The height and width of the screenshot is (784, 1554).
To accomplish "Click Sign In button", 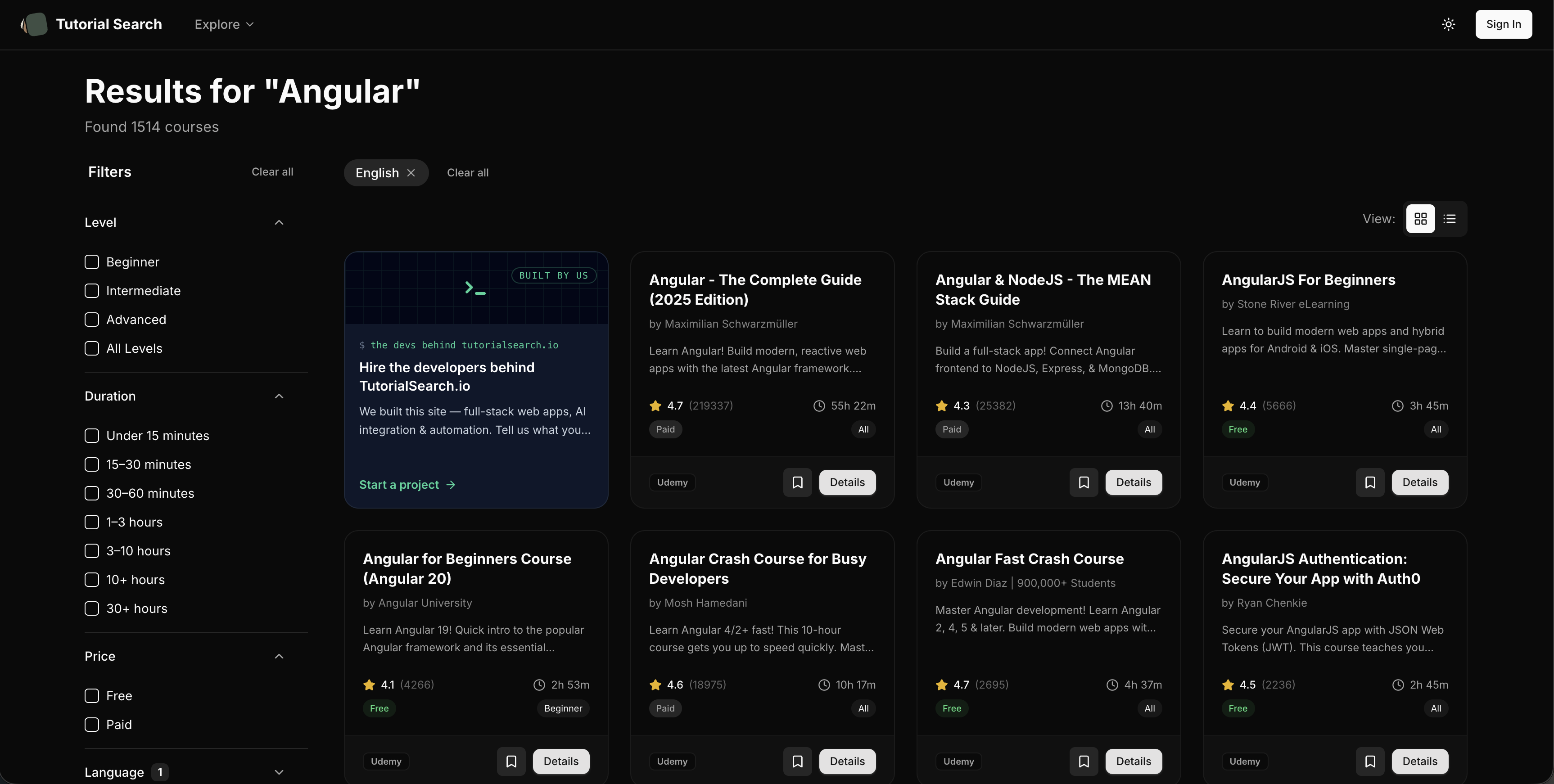I will (1503, 24).
